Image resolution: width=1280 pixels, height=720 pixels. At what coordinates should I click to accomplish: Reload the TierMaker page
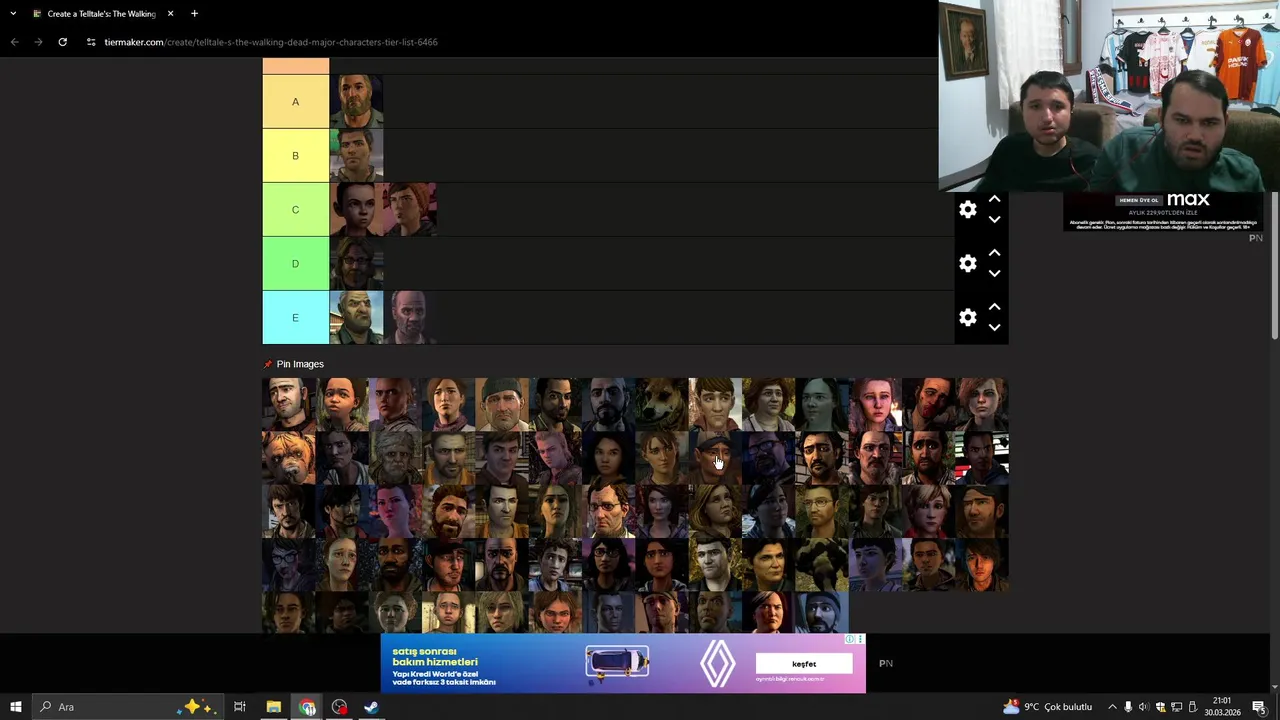(x=62, y=42)
